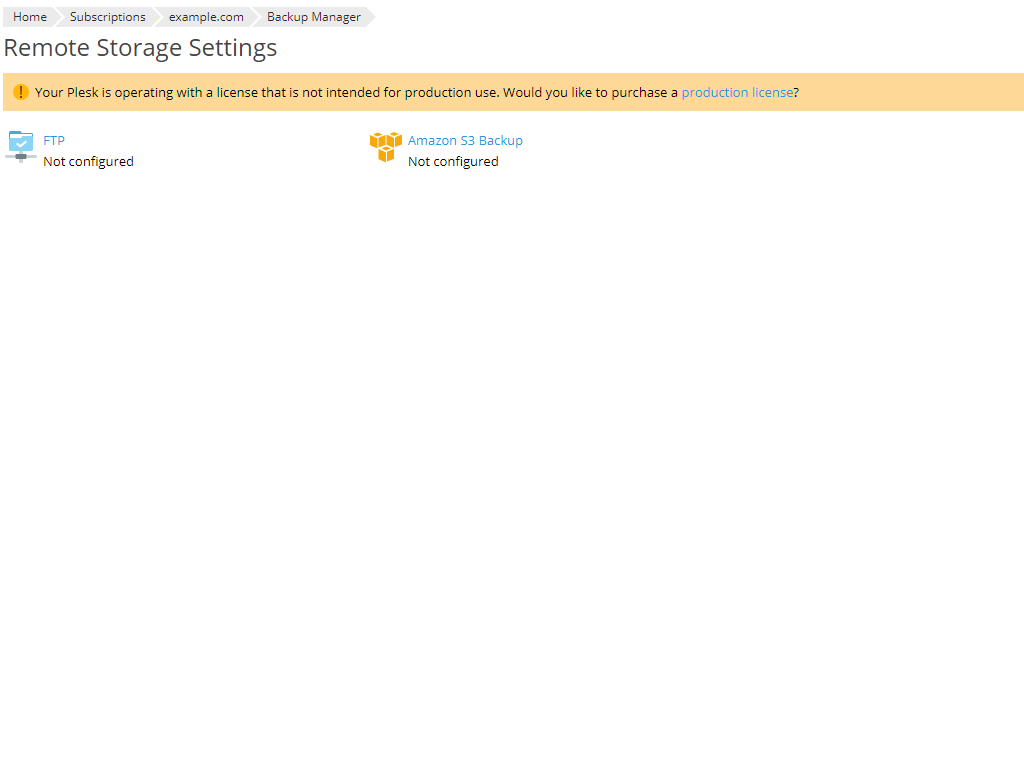Navigate to Home via the breadcrumb

pos(29,16)
